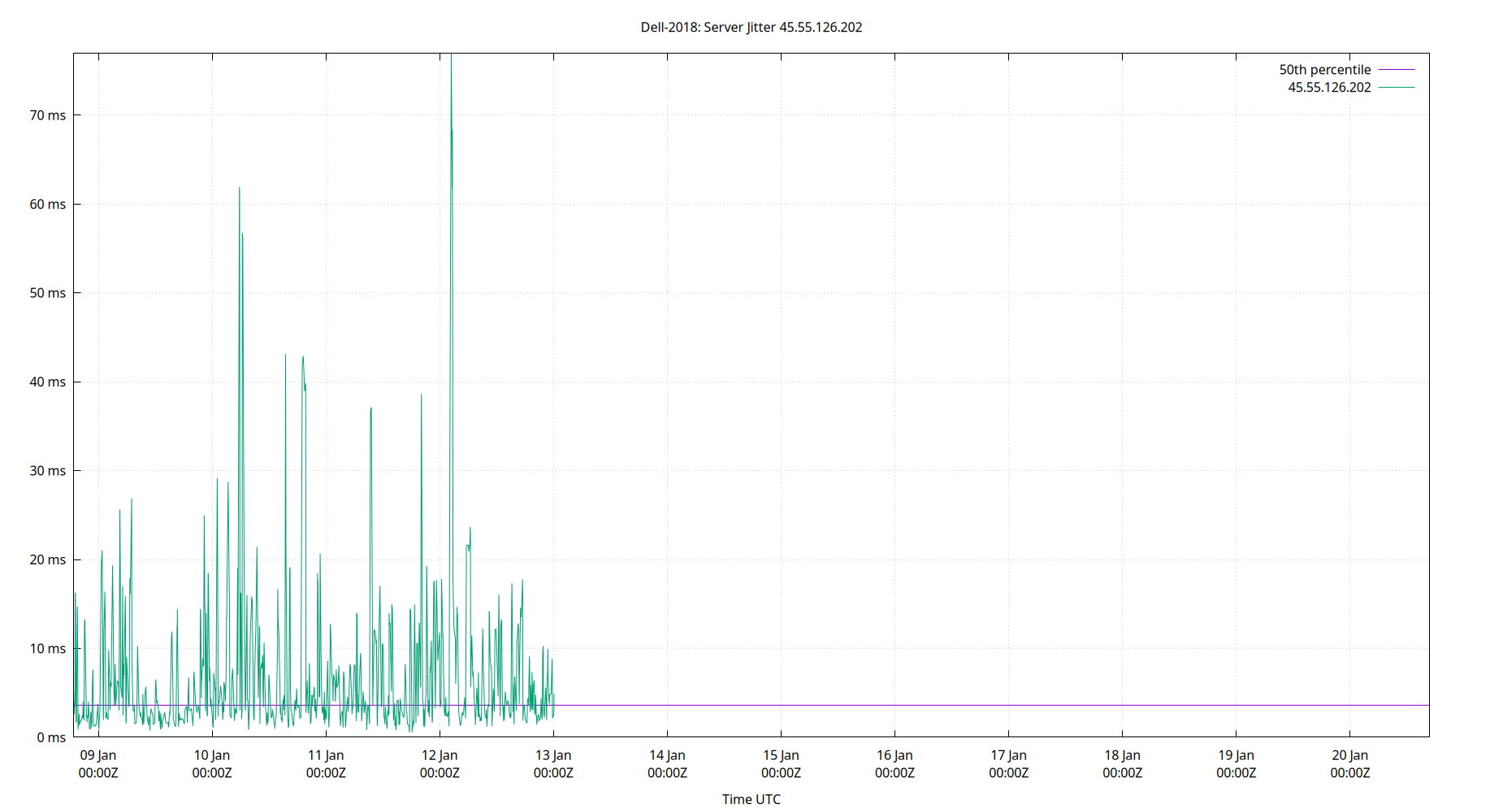The width and height of the screenshot is (1503, 812).
Task: Click the 0 ms axis label
Action: pyautogui.click(x=50, y=737)
